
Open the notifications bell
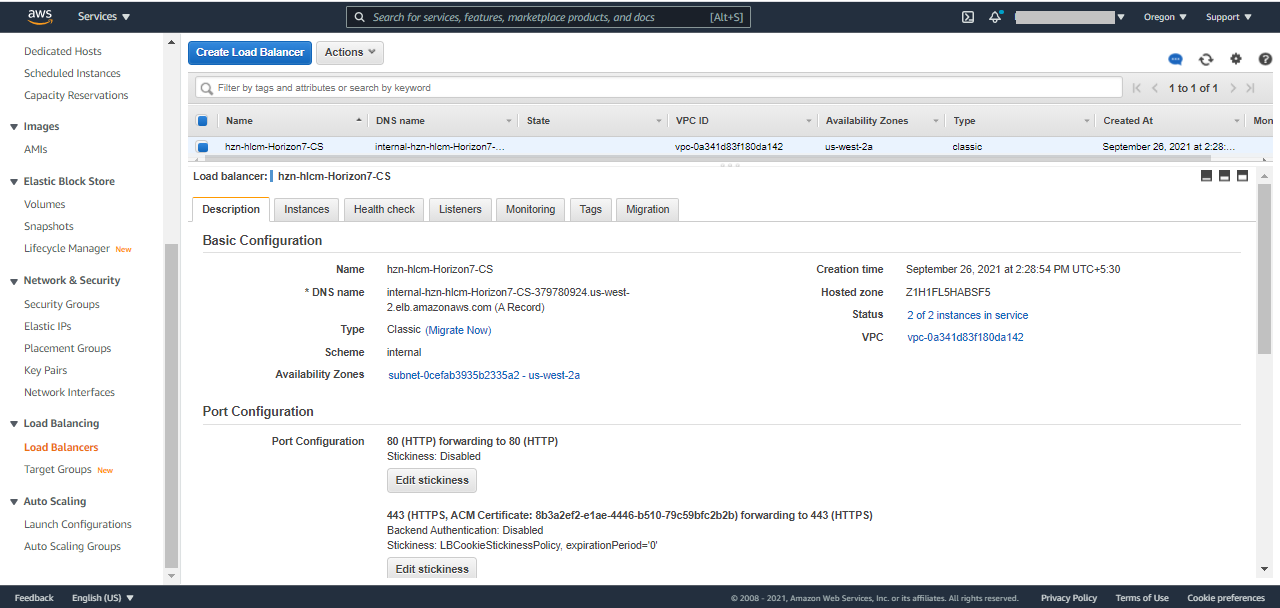click(x=994, y=16)
